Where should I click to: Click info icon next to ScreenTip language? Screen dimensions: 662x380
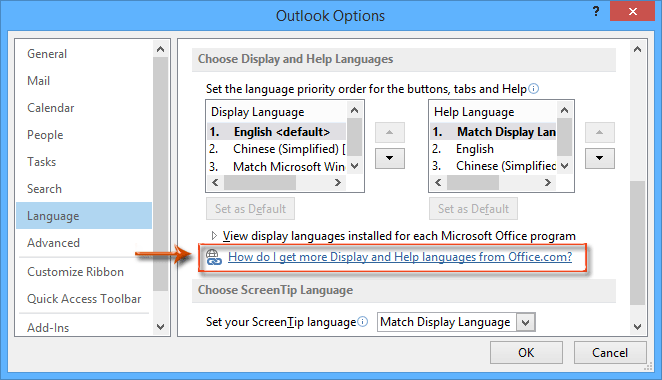(363, 322)
